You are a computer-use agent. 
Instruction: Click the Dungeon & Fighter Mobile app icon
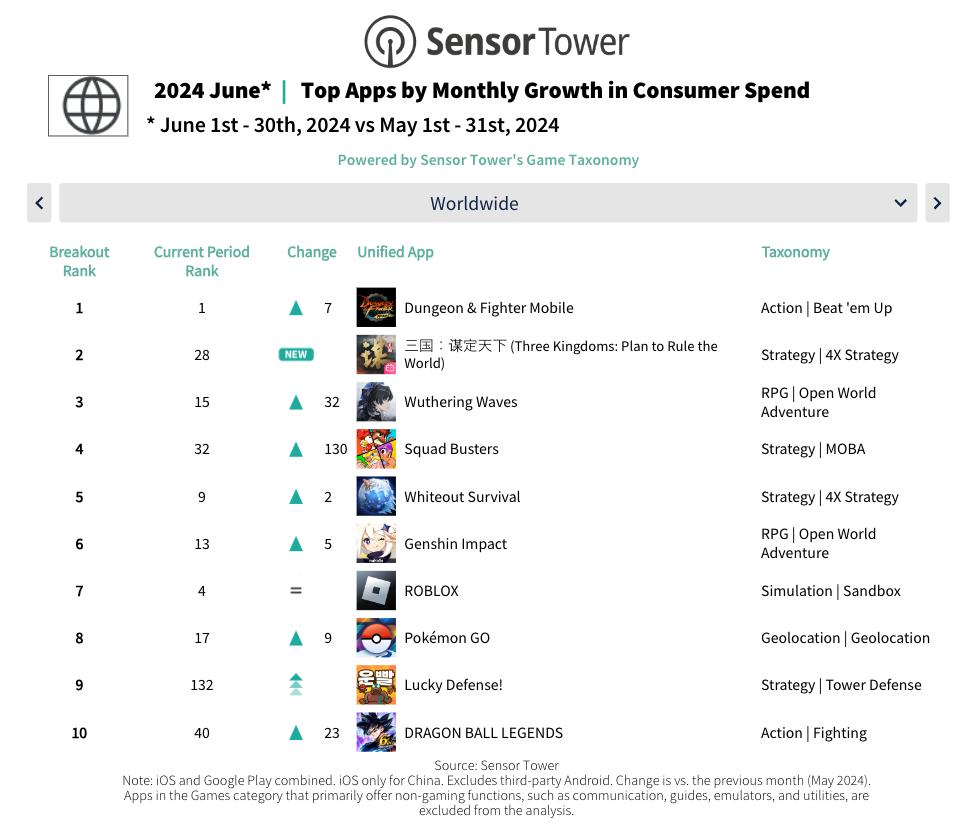click(376, 308)
